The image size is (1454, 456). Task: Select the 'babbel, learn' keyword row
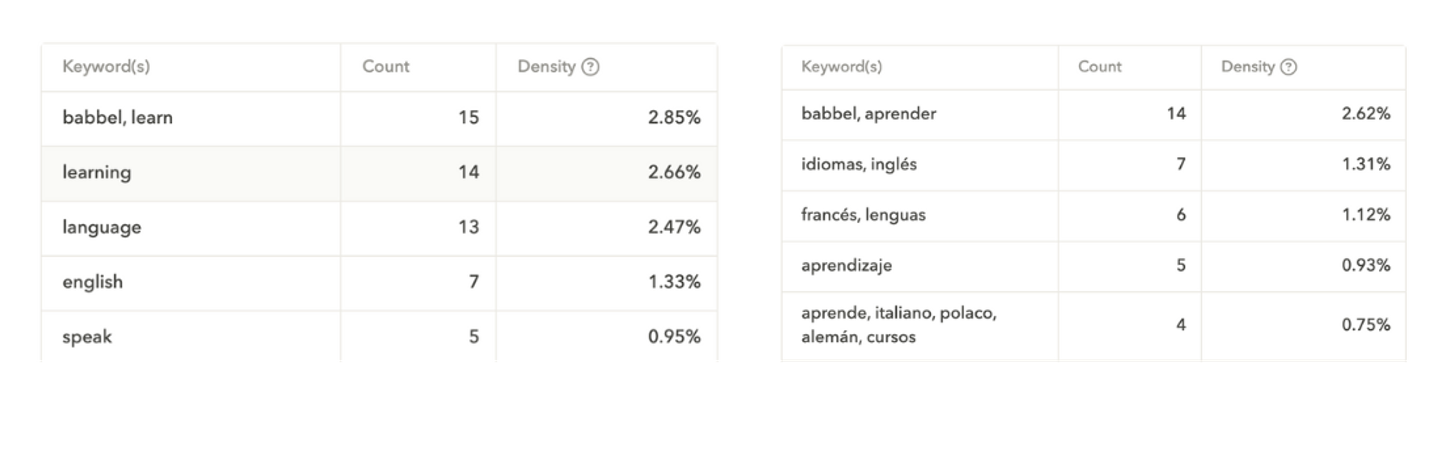click(x=118, y=118)
